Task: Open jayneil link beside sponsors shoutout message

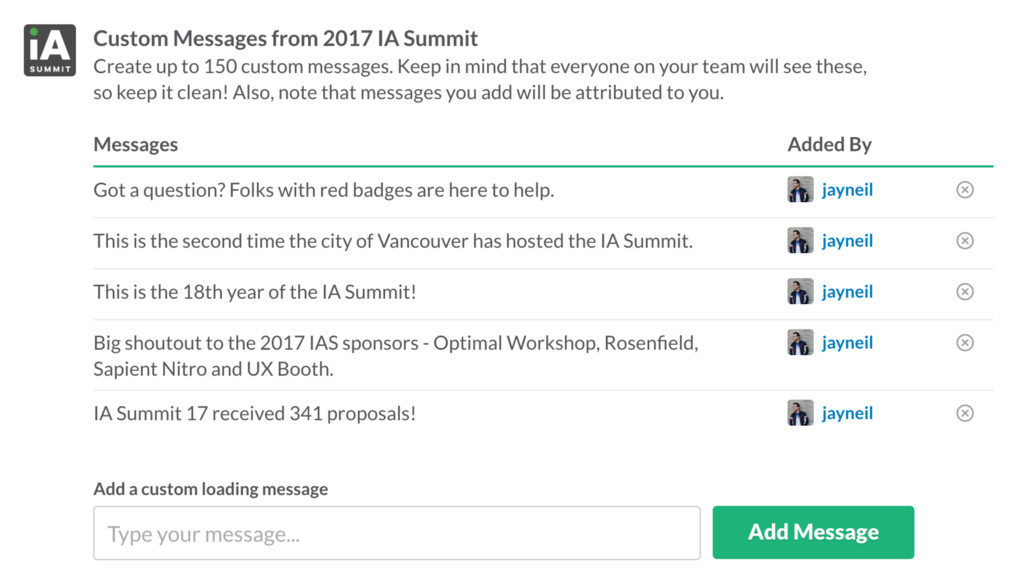Action: tap(847, 343)
